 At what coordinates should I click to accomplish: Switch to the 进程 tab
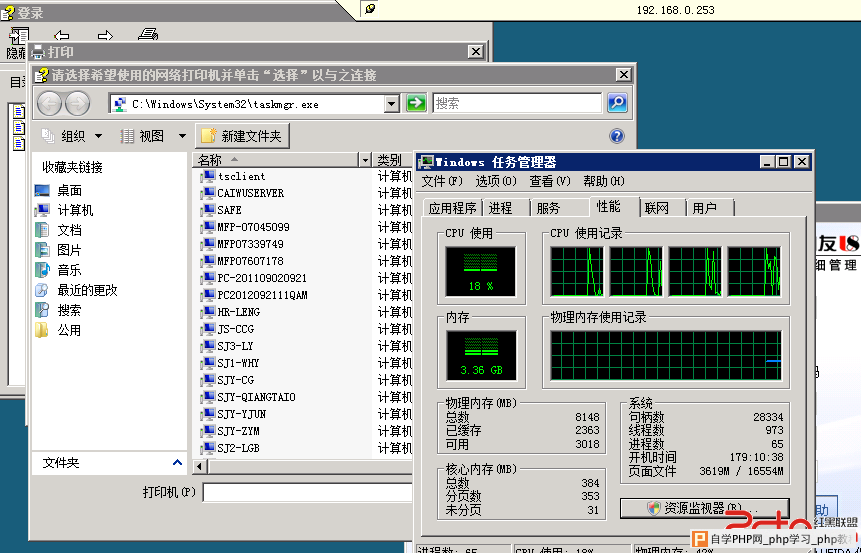506,208
